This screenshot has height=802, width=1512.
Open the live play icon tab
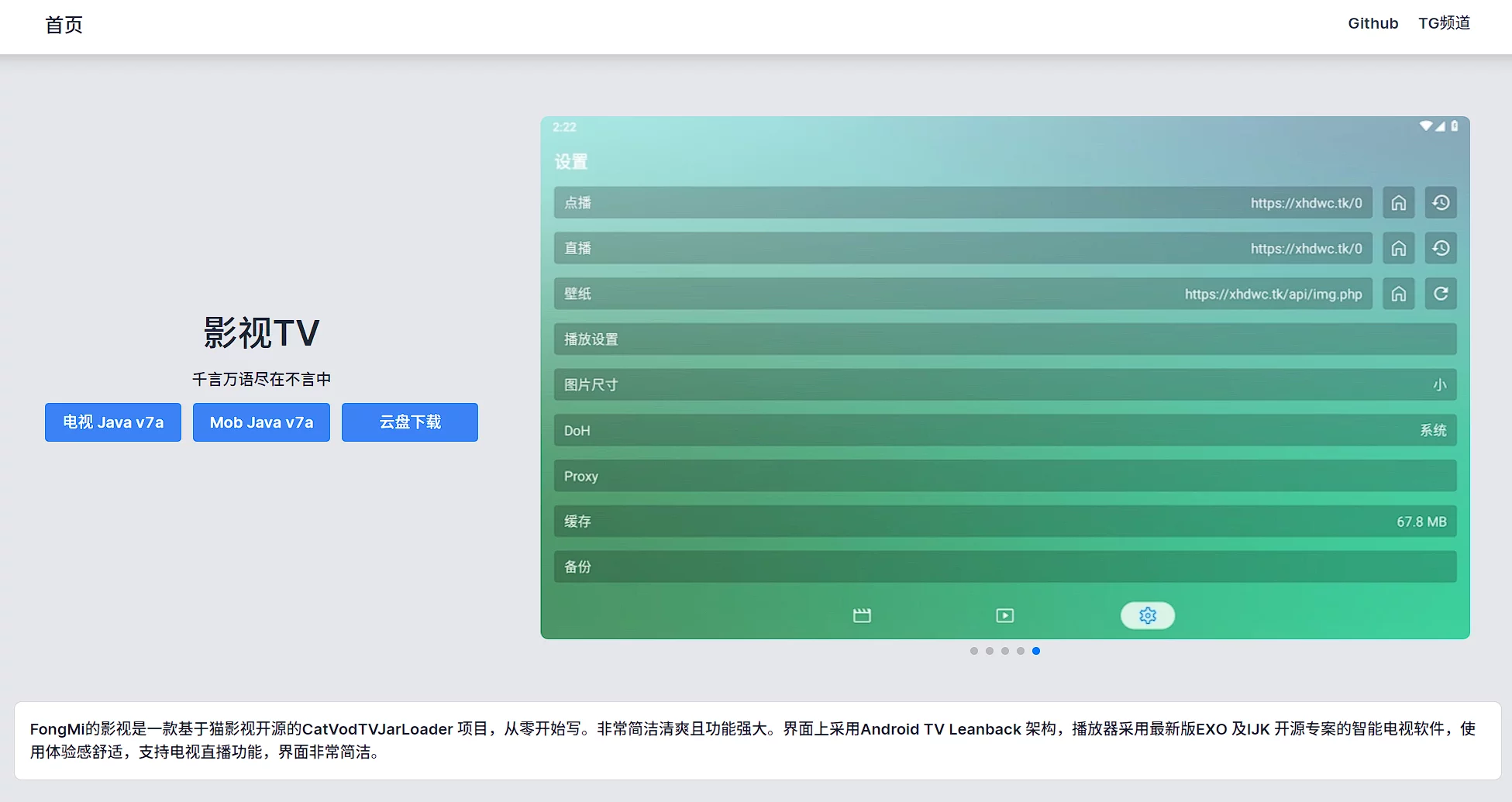pyautogui.click(x=1004, y=615)
